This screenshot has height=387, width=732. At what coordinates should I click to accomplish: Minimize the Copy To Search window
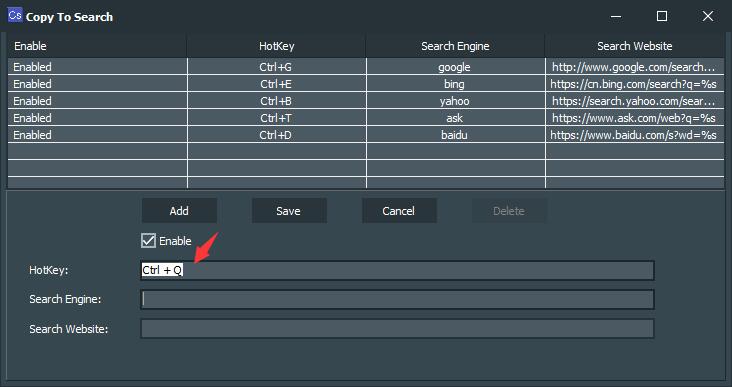(616, 16)
